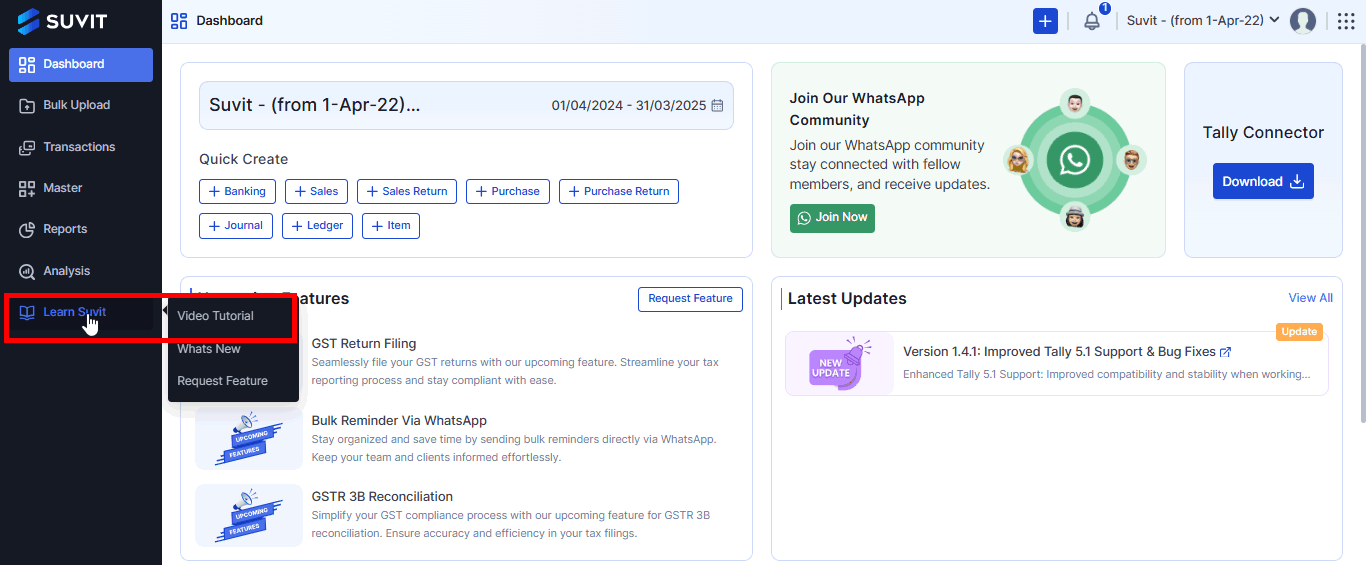
Task: Open the GST Return Filing feature
Action: [x=364, y=344]
